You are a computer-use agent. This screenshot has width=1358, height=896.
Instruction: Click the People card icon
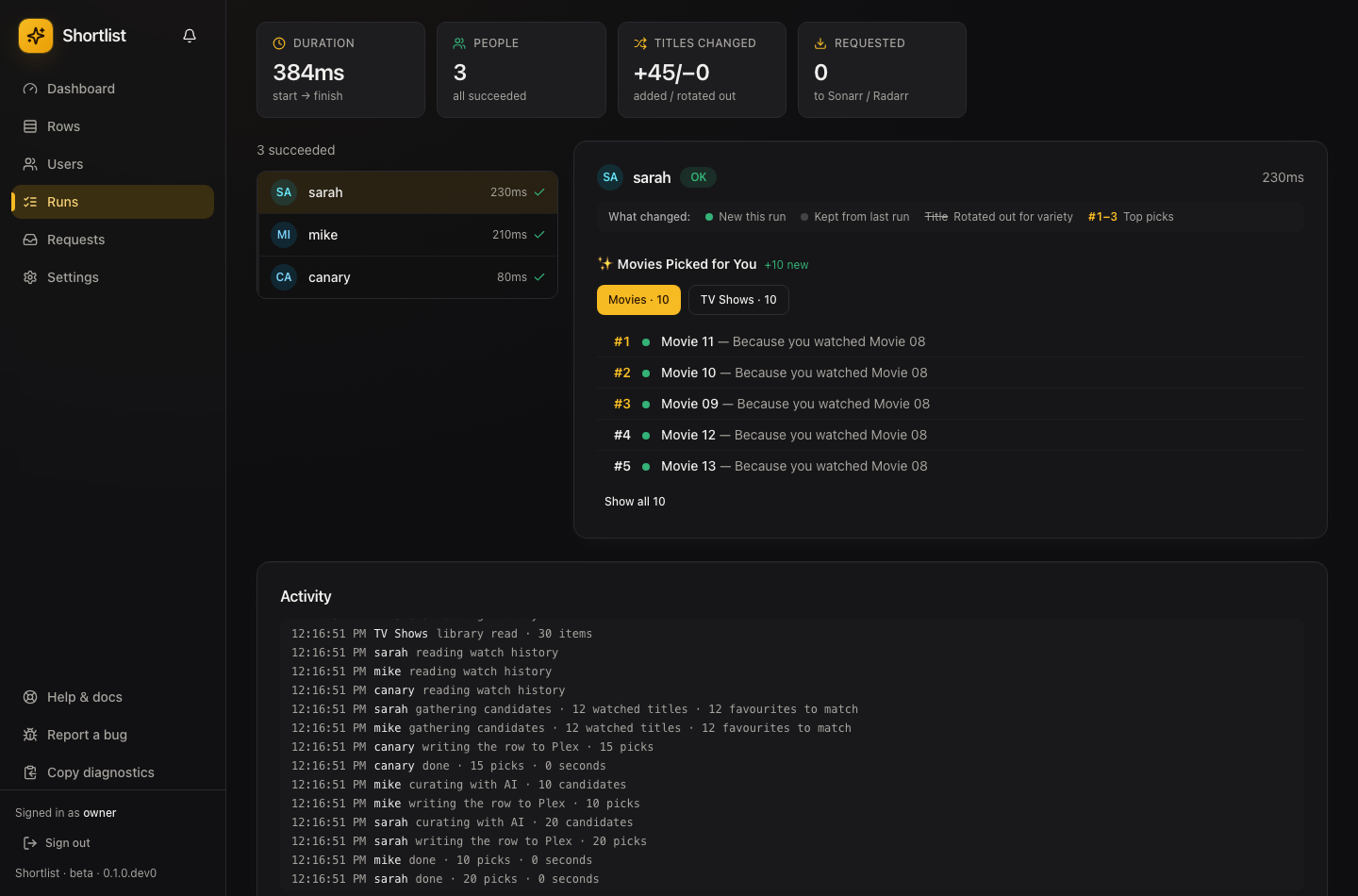click(x=459, y=43)
